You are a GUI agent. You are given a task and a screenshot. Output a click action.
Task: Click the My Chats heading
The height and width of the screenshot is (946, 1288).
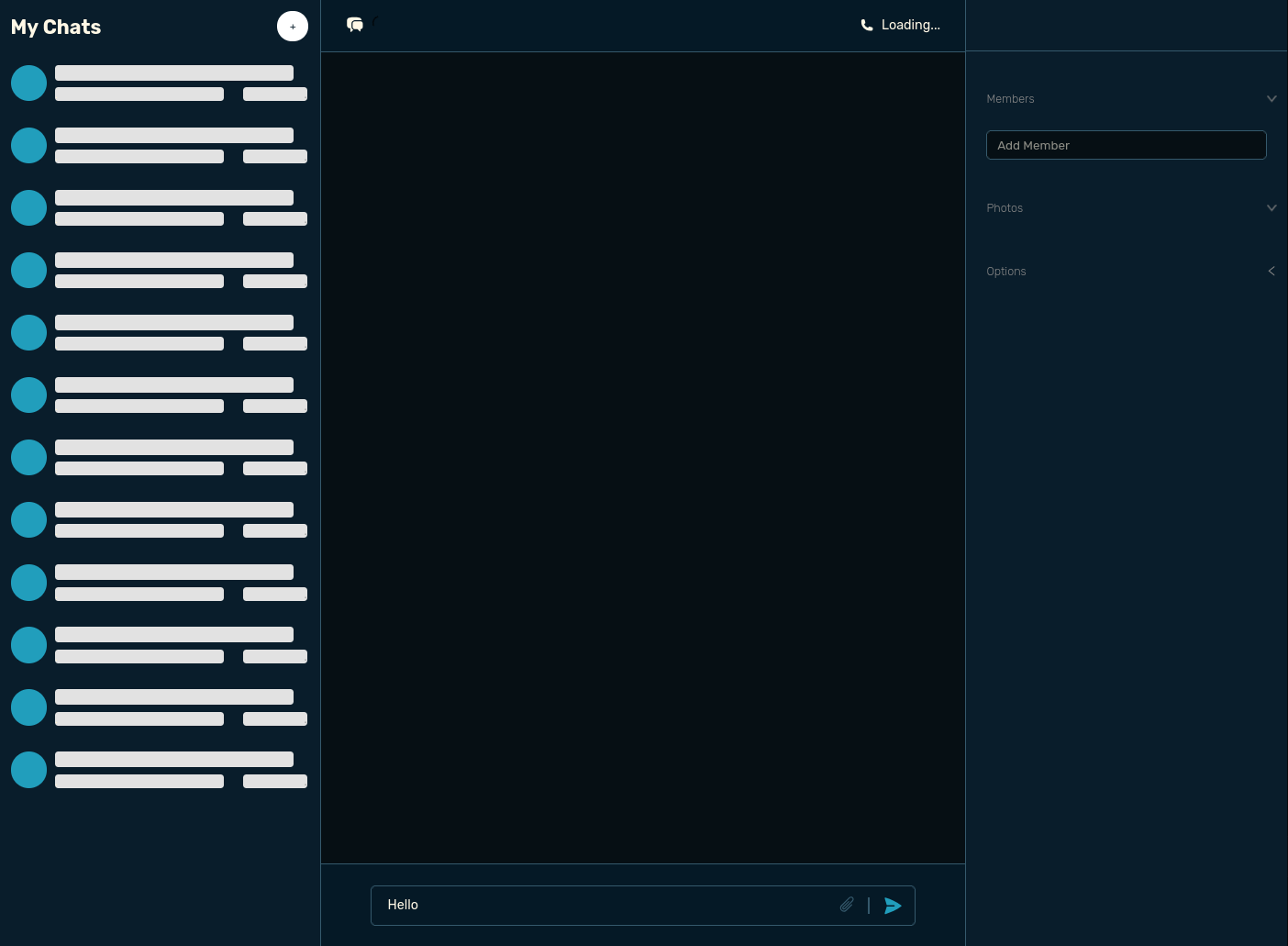(x=55, y=27)
